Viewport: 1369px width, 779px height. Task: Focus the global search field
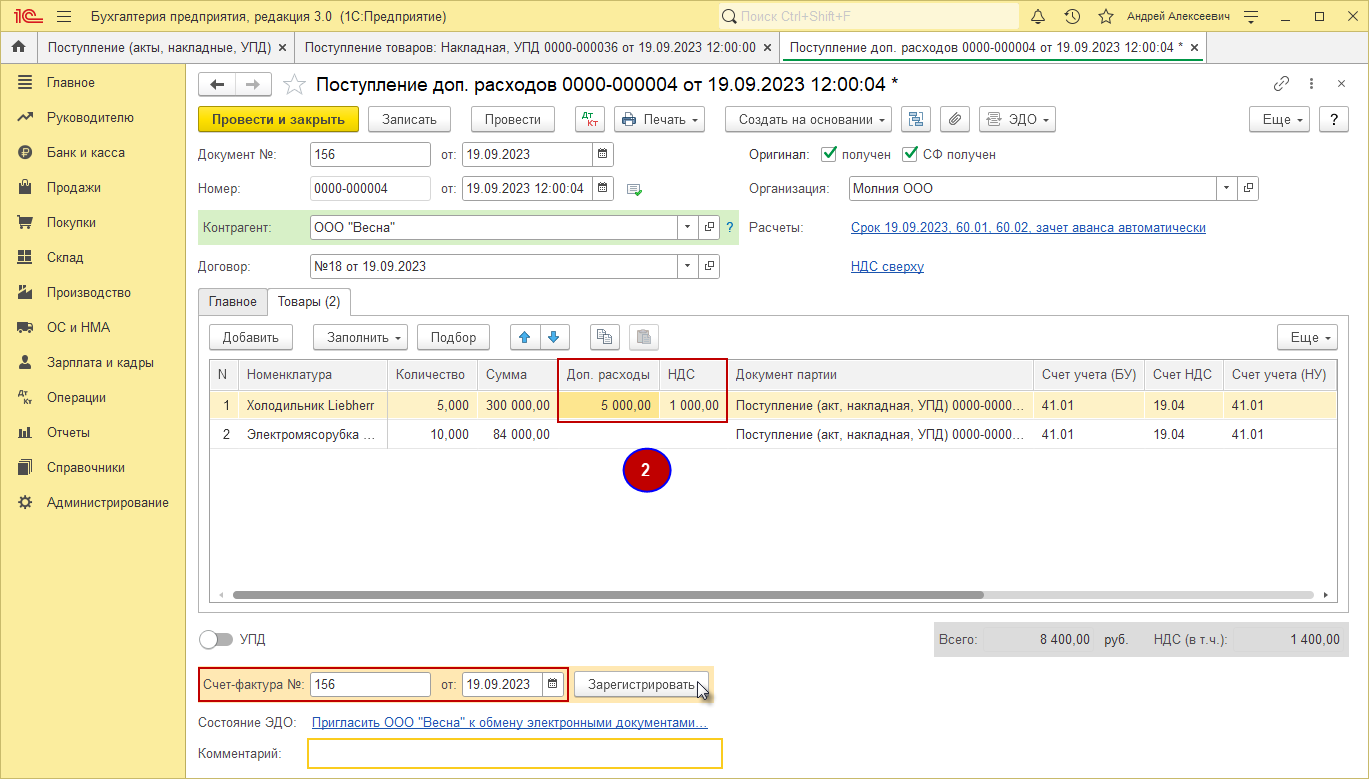(x=868, y=16)
